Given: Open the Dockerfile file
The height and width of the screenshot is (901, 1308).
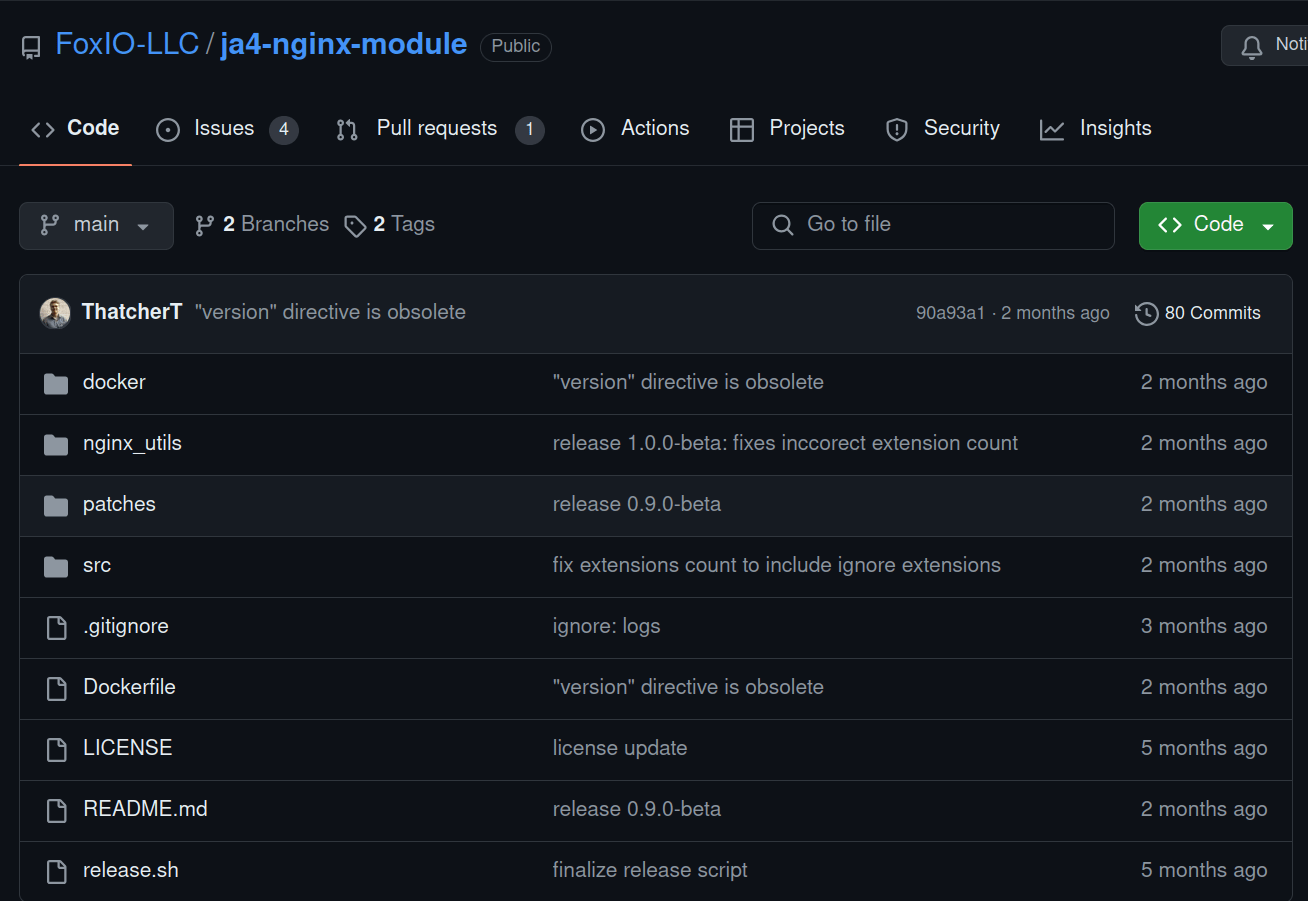Looking at the screenshot, I should tap(129, 687).
